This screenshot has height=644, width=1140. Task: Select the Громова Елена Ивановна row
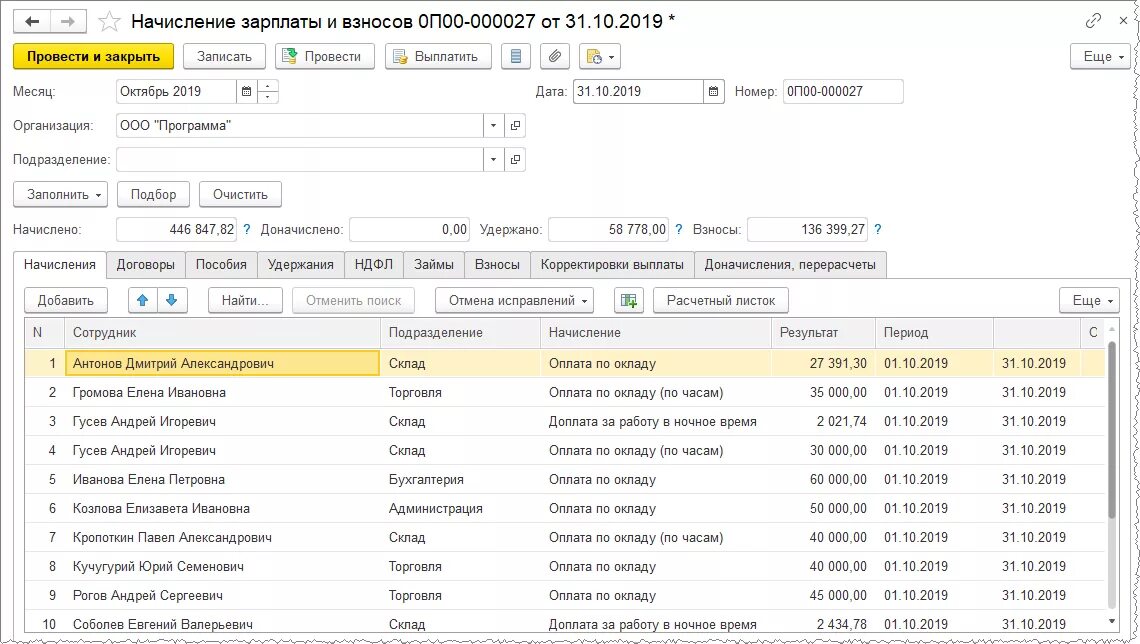564,393
